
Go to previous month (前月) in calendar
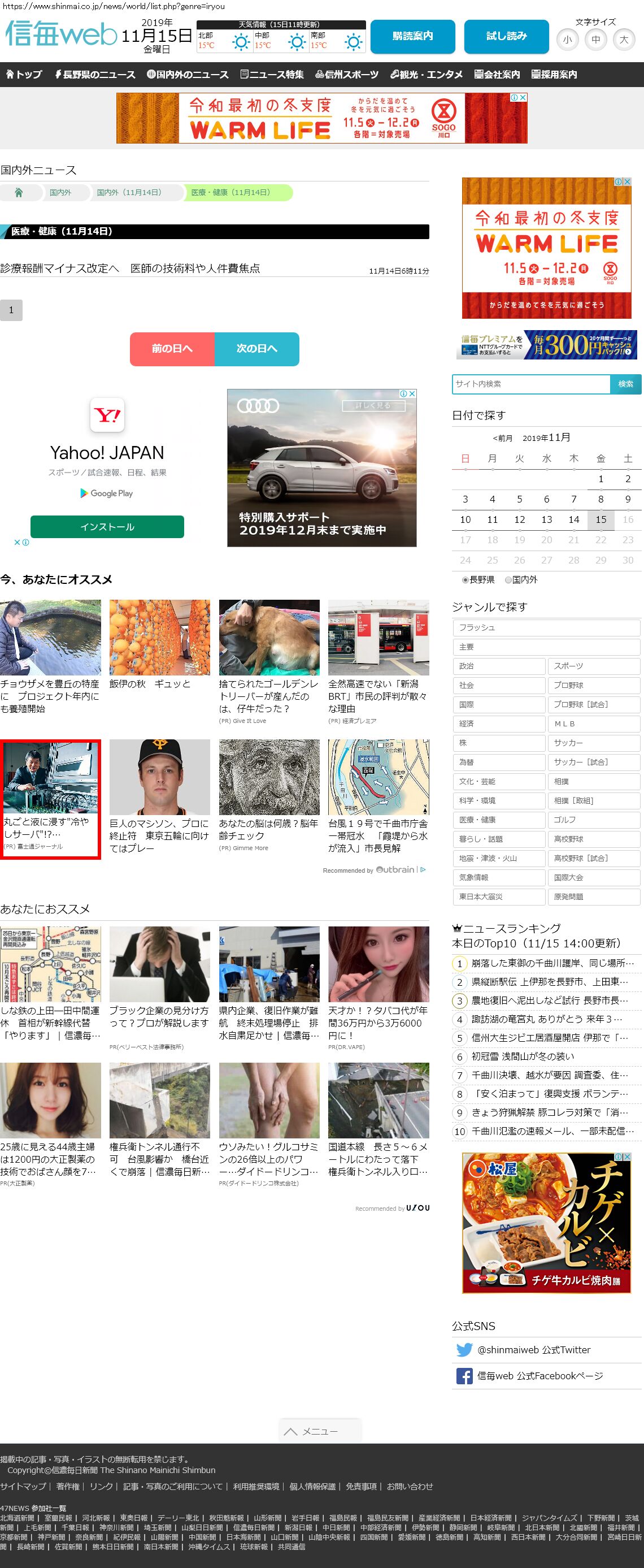(502, 438)
